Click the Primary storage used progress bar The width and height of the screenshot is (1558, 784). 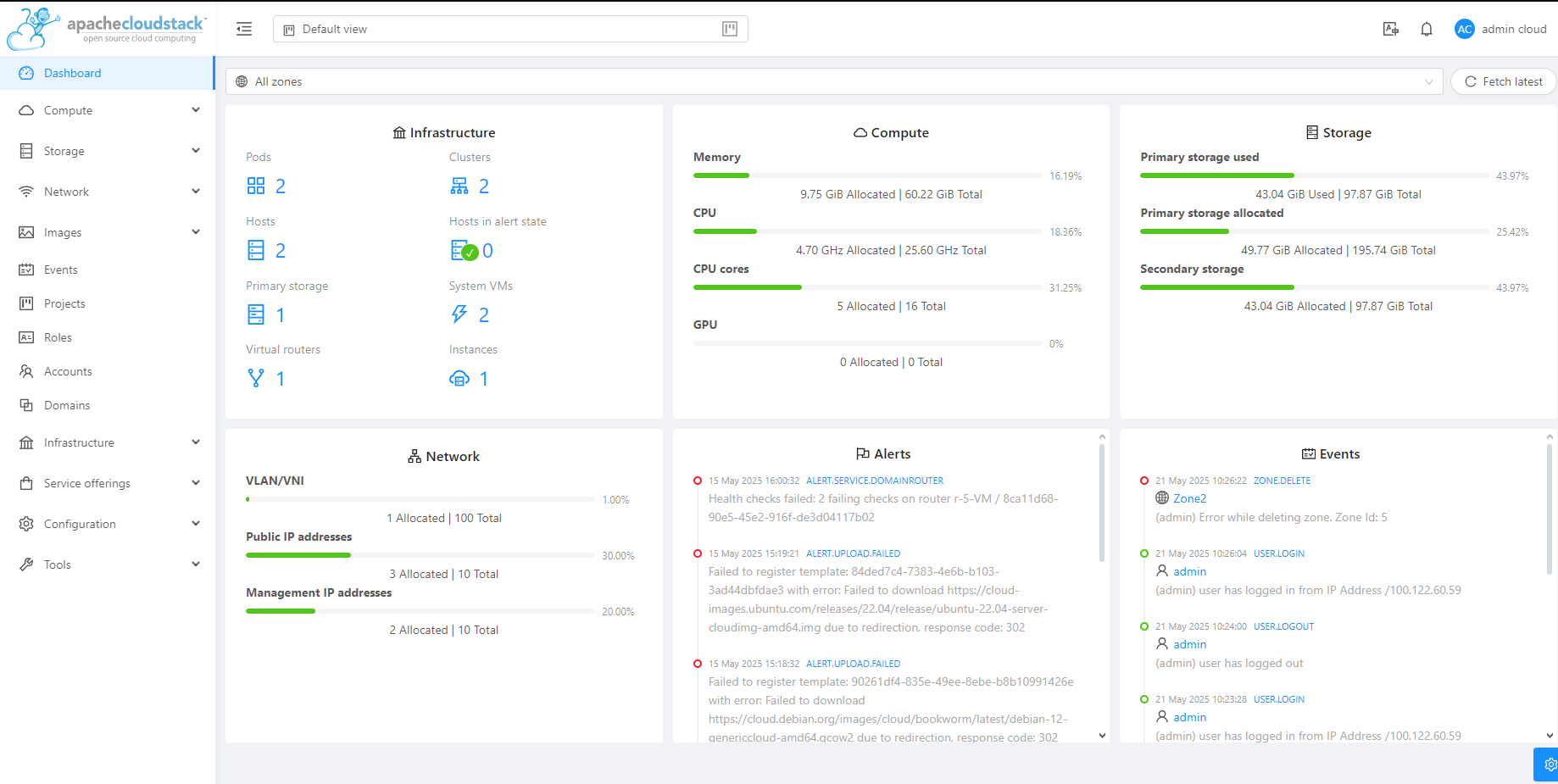point(1315,175)
